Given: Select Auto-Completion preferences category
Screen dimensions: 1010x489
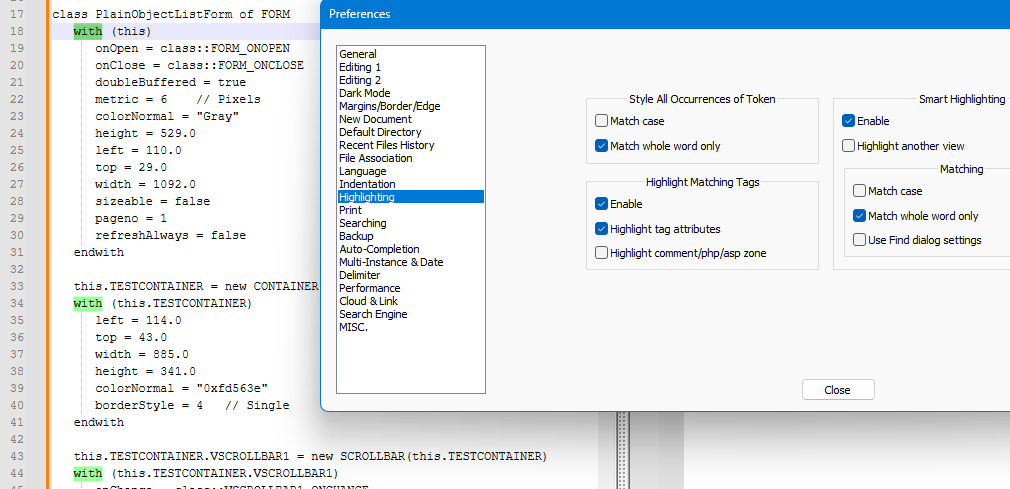Looking at the screenshot, I should point(379,249).
